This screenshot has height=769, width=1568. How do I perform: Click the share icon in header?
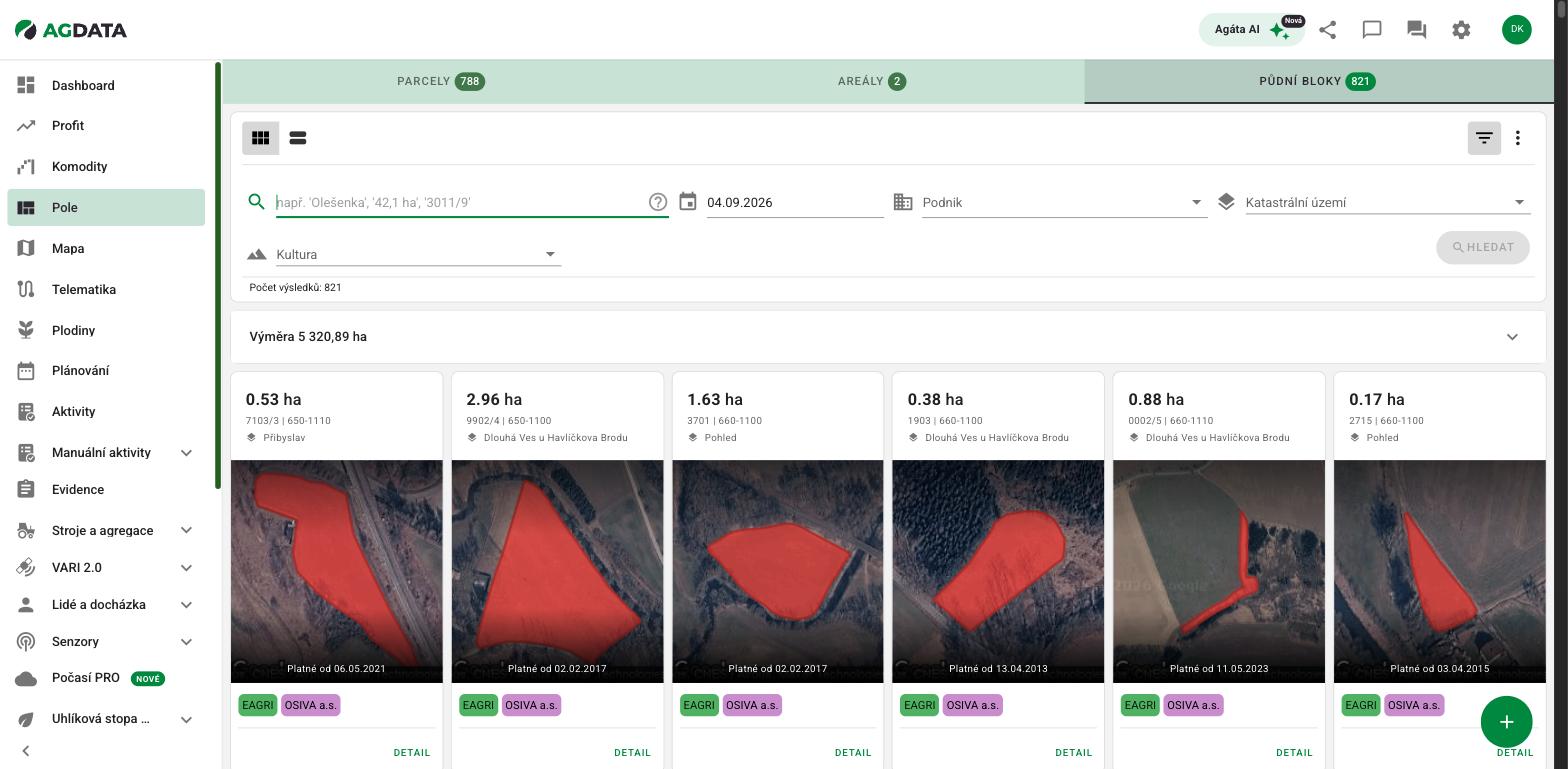pos(1328,30)
